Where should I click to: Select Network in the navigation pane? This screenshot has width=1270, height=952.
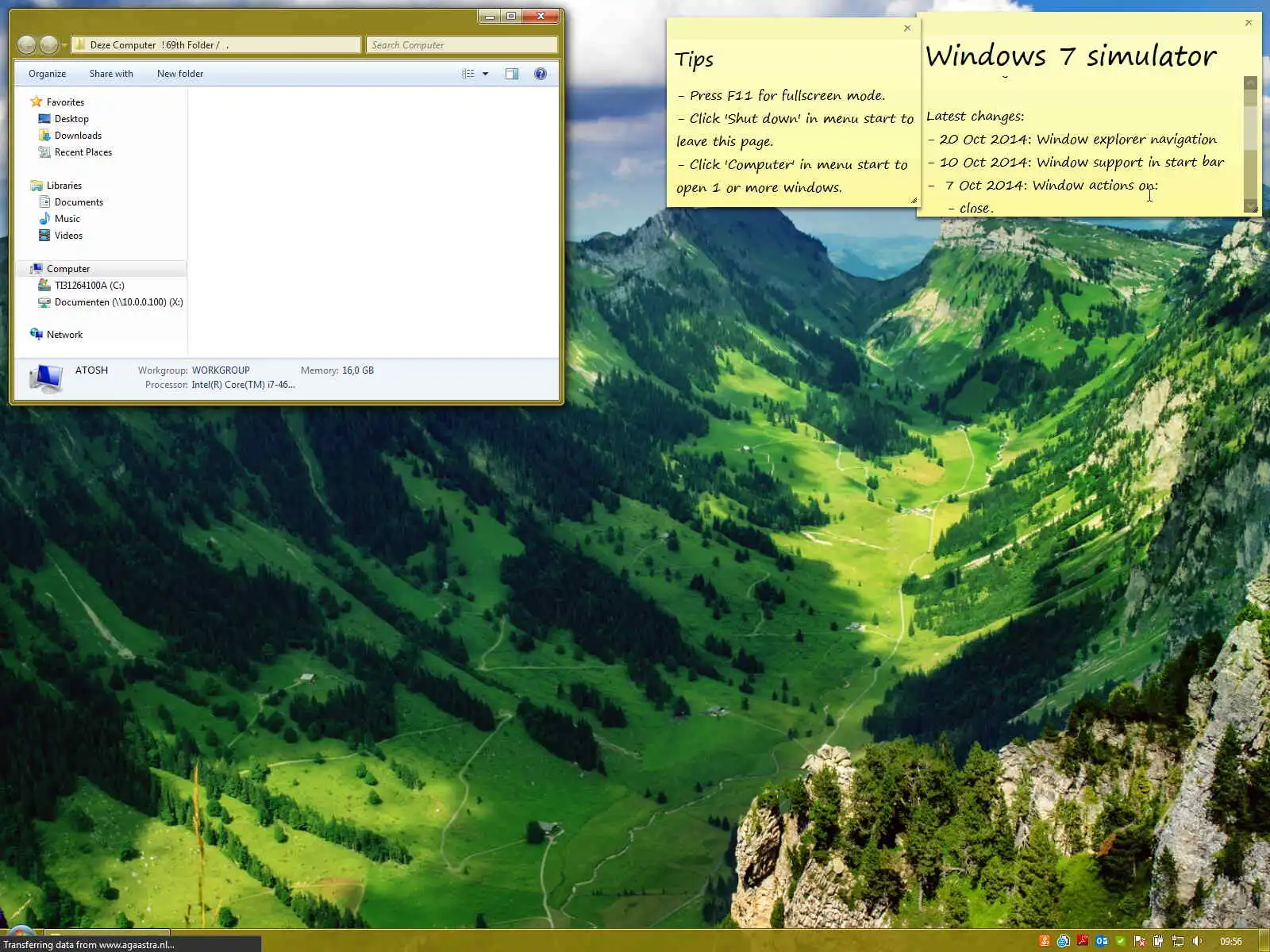tap(64, 335)
